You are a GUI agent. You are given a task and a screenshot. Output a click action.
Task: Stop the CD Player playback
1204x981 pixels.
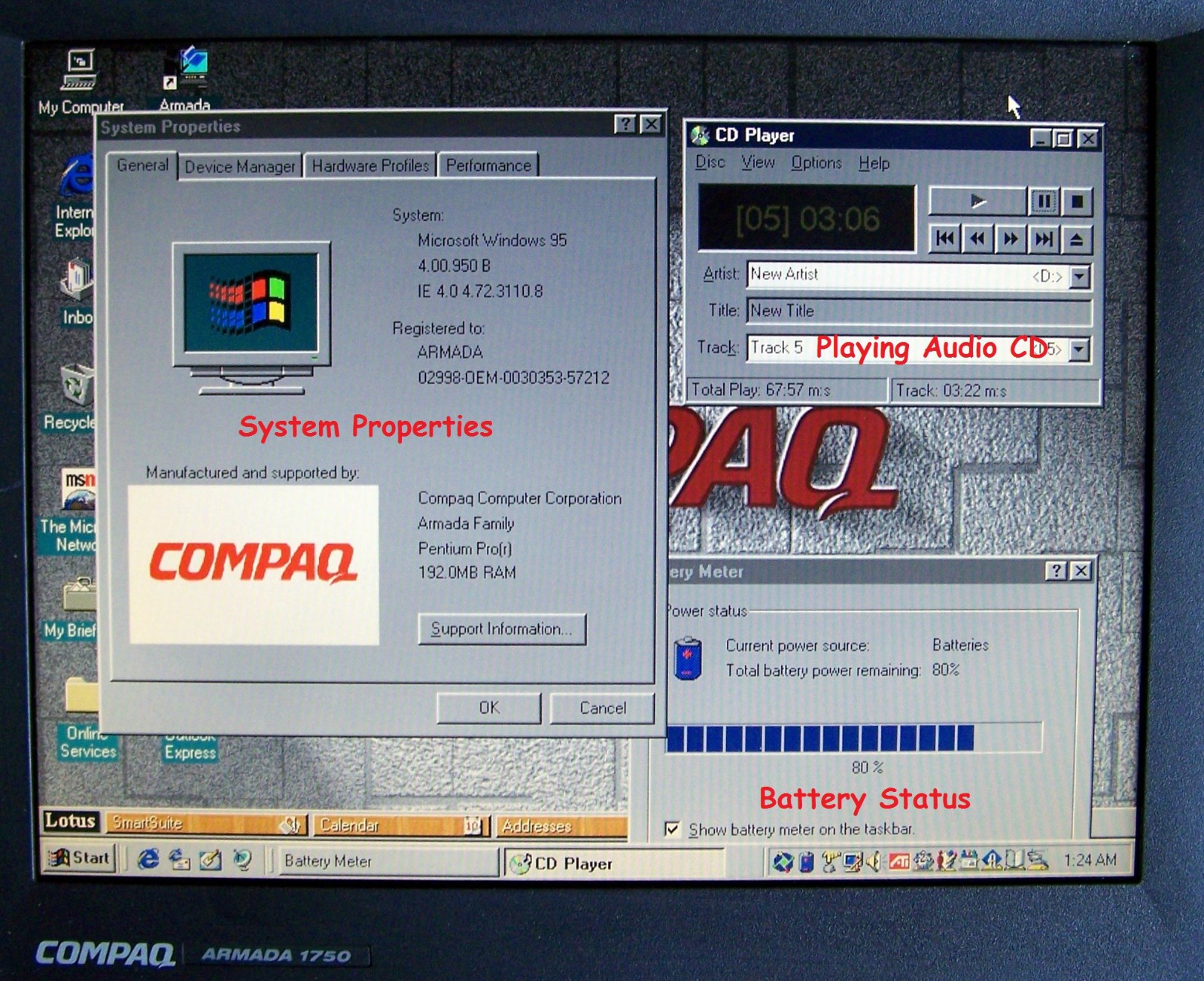tap(1077, 201)
